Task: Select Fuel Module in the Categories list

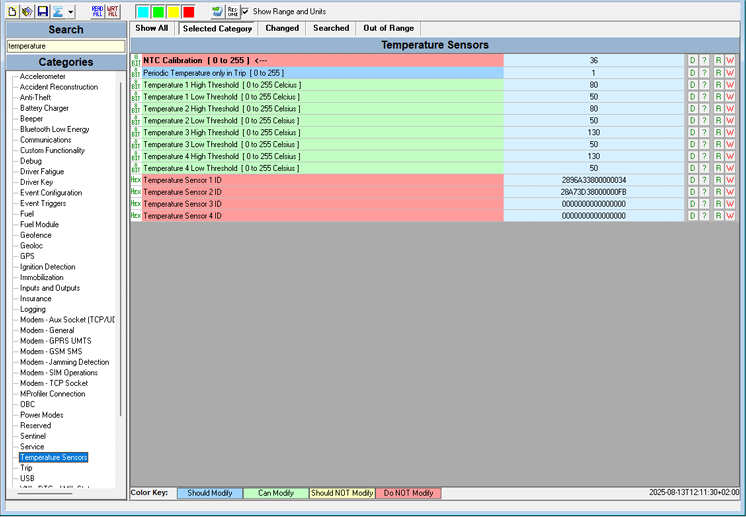Action: [x=40, y=224]
